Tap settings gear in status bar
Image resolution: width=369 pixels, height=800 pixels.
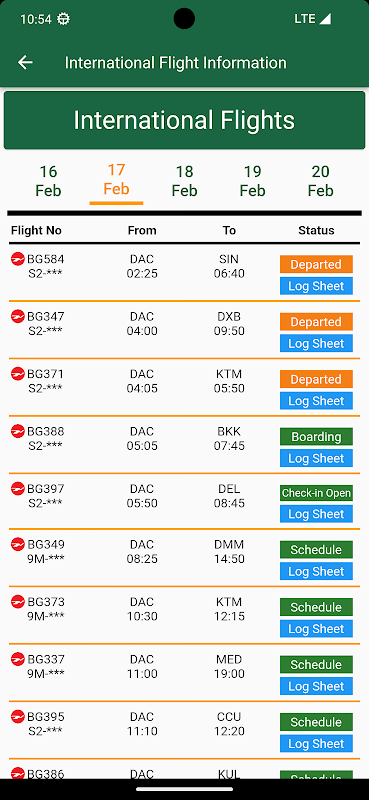click(64, 19)
